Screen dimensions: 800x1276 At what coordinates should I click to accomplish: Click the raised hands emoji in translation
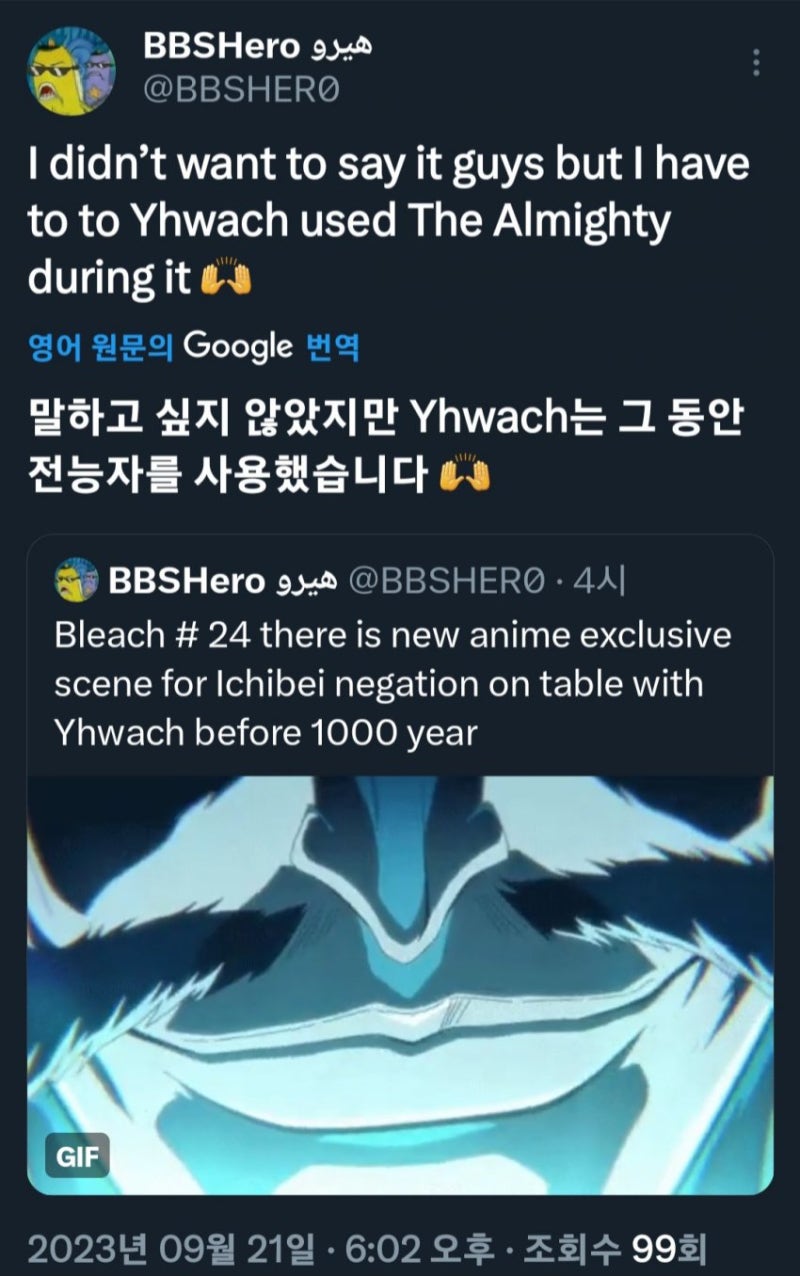(x=465, y=475)
